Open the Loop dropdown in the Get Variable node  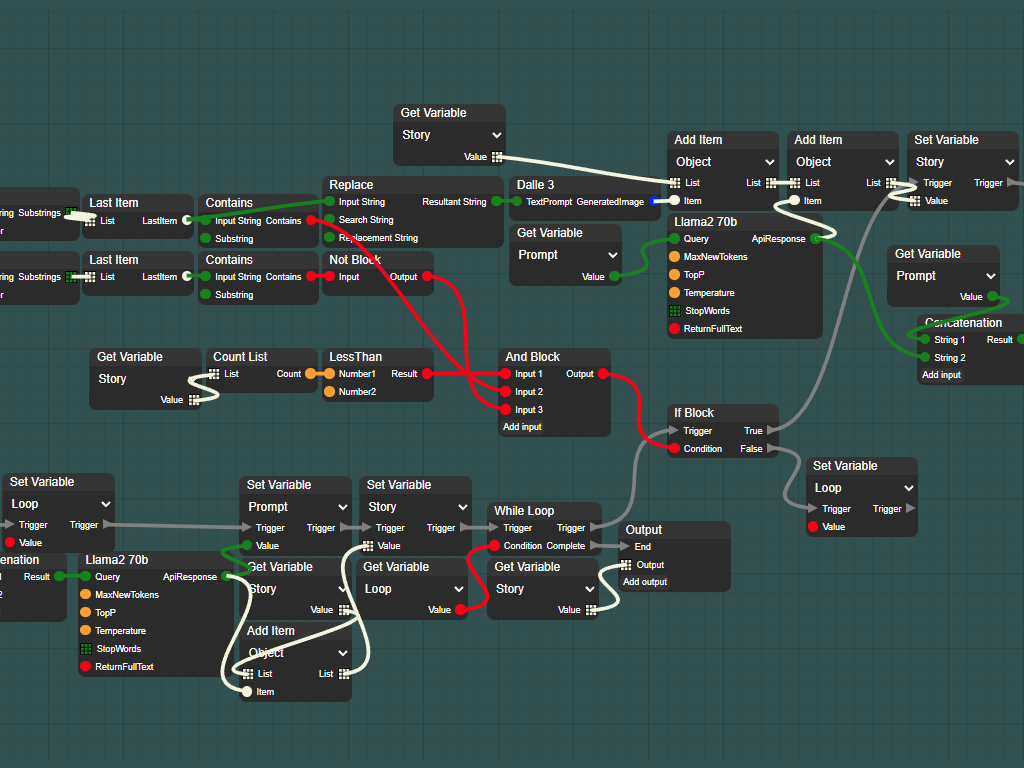pyautogui.click(x=414, y=589)
